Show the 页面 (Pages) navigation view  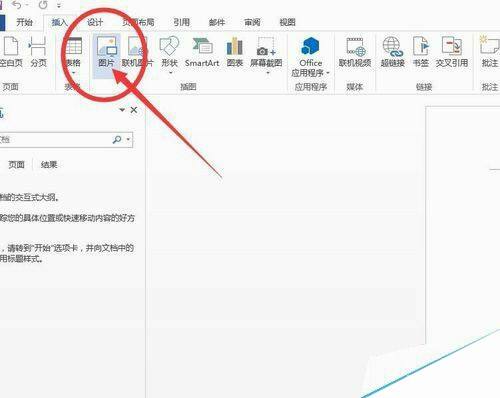pyautogui.click(x=16, y=164)
